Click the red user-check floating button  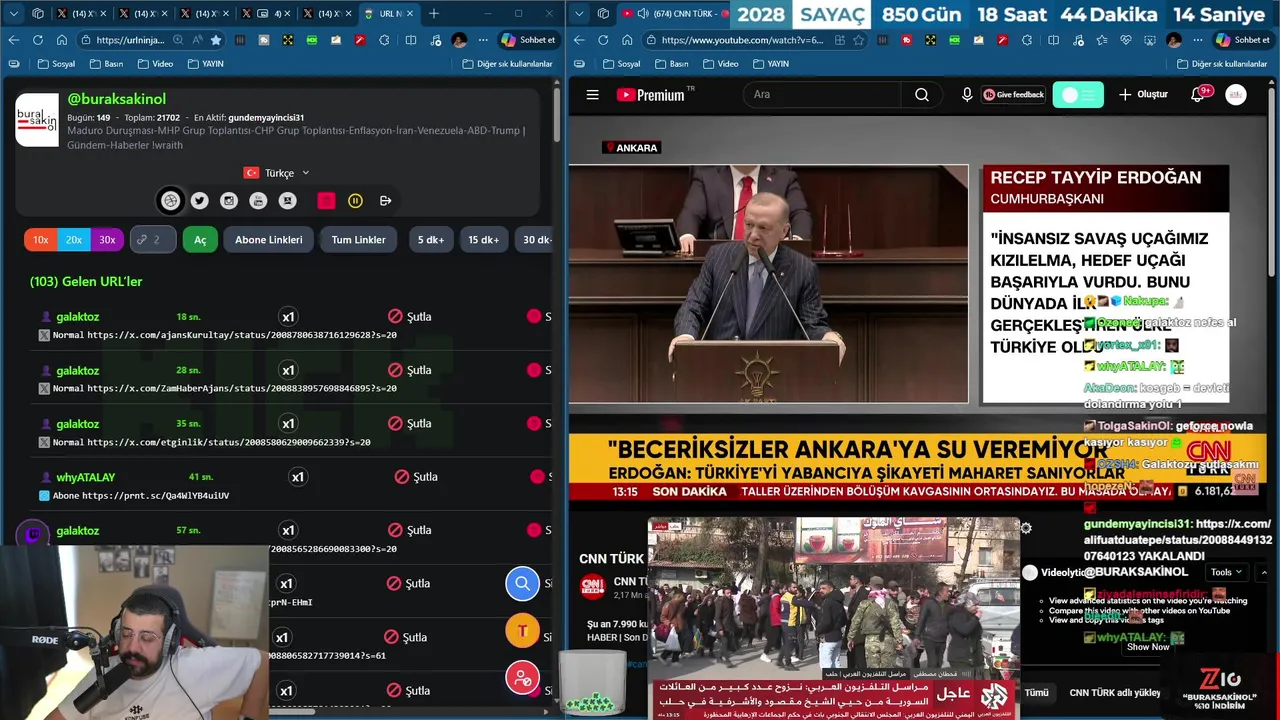(522, 678)
